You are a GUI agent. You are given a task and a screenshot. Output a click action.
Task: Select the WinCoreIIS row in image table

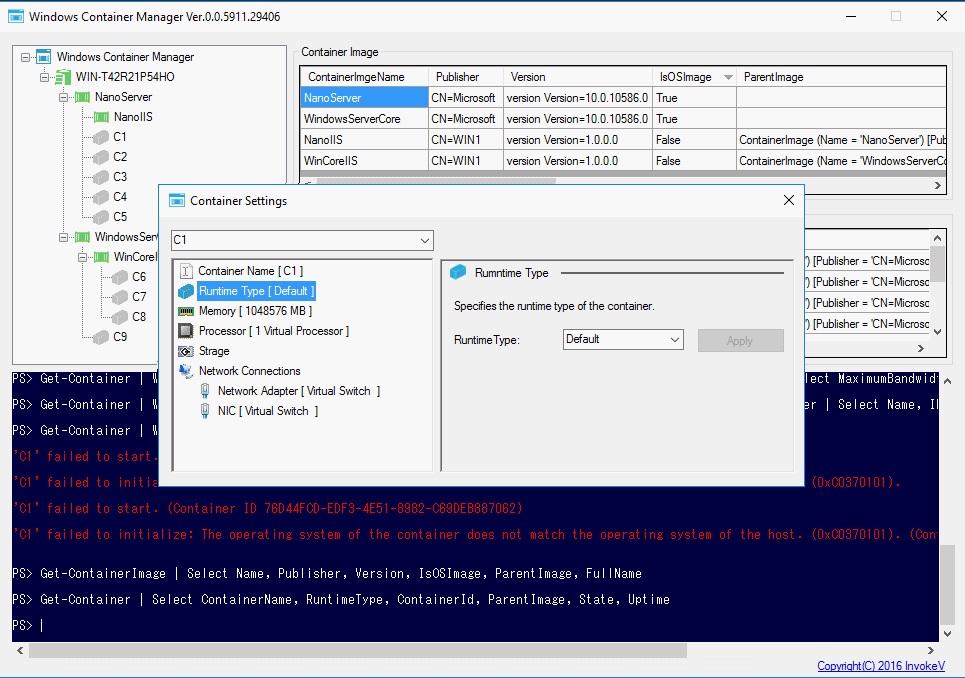(623, 161)
